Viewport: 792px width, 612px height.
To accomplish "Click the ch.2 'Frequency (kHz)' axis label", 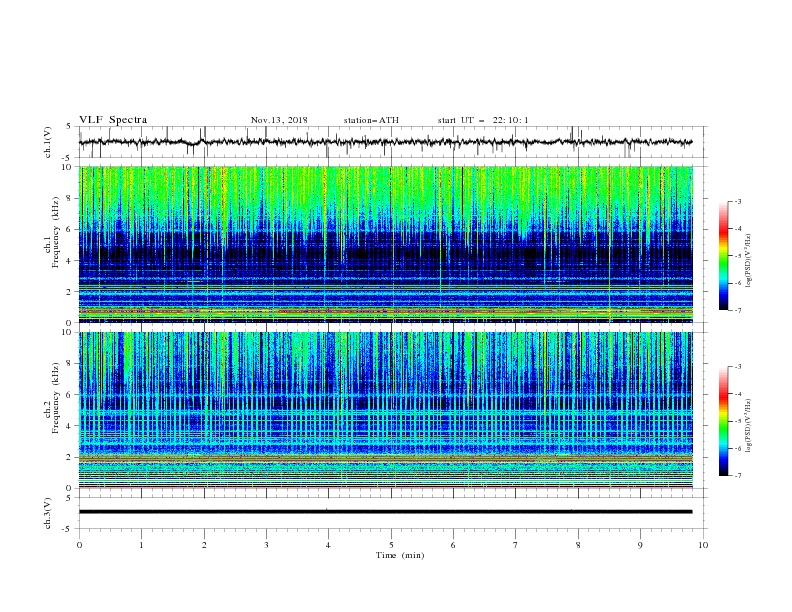I will (54, 398).
